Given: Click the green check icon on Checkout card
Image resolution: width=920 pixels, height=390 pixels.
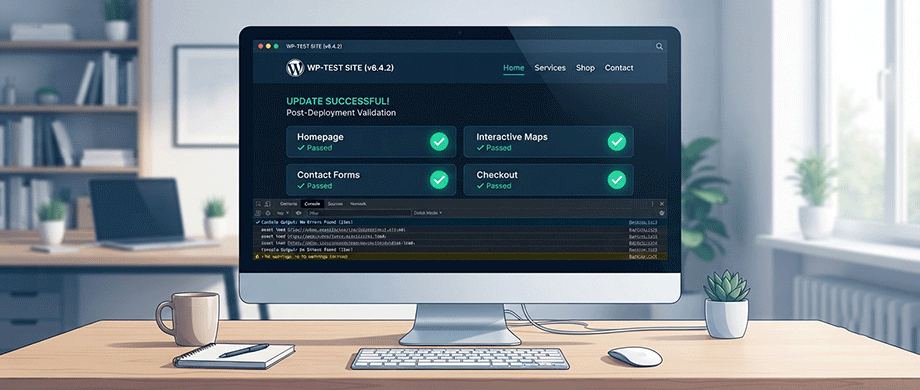Looking at the screenshot, I should point(616,179).
